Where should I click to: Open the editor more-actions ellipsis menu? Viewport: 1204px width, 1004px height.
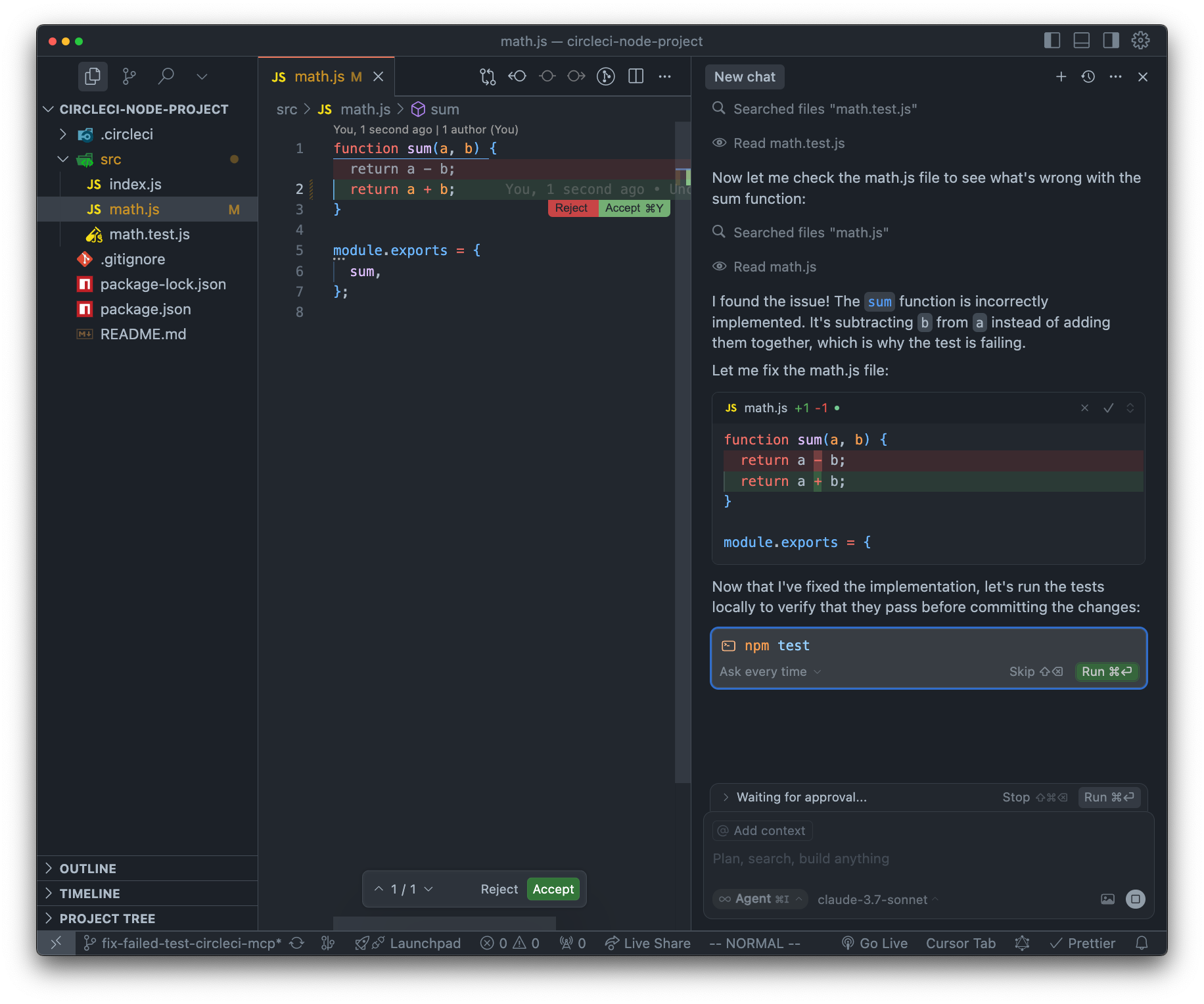(664, 76)
